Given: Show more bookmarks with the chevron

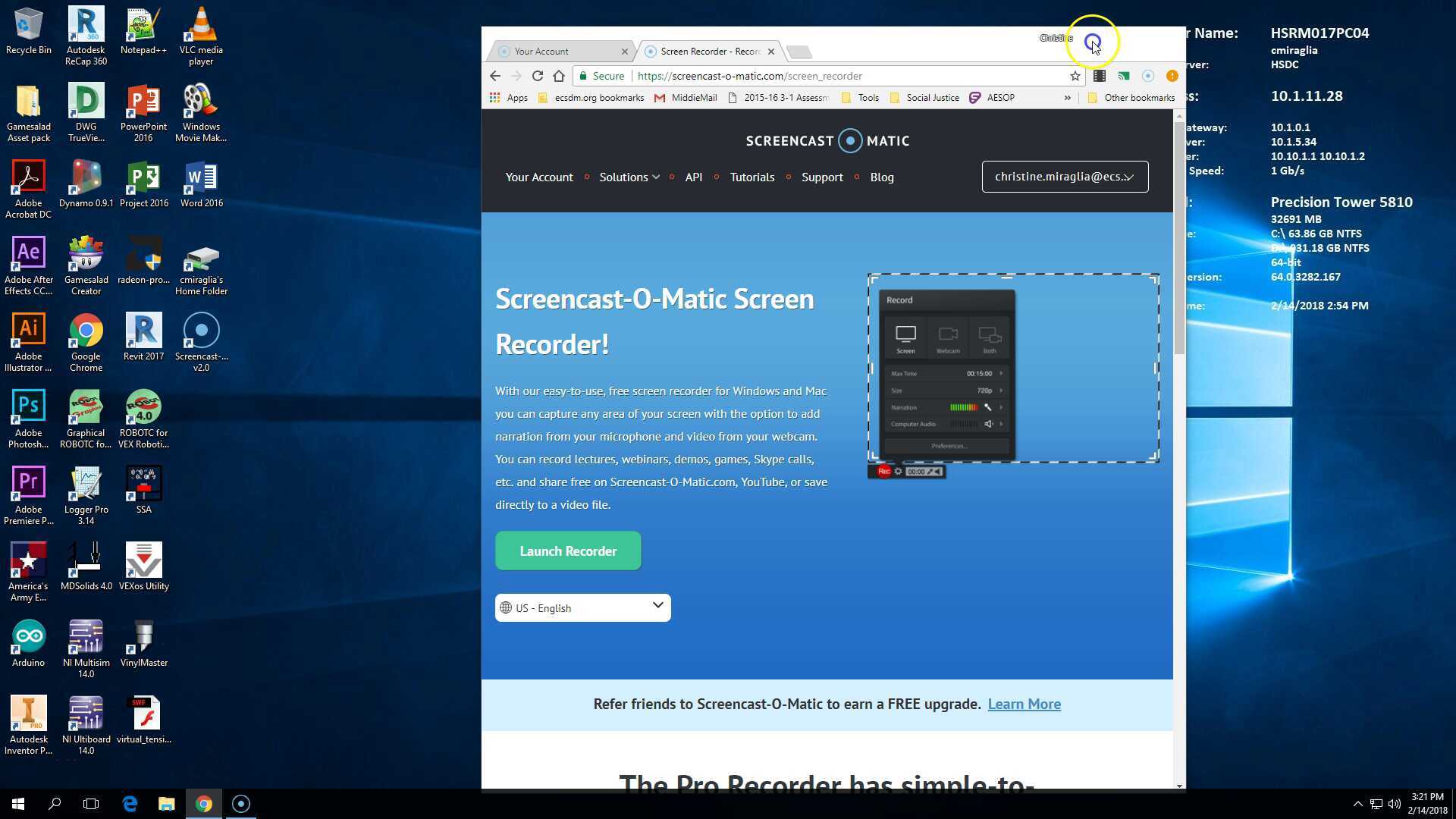Looking at the screenshot, I should click(x=1068, y=98).
